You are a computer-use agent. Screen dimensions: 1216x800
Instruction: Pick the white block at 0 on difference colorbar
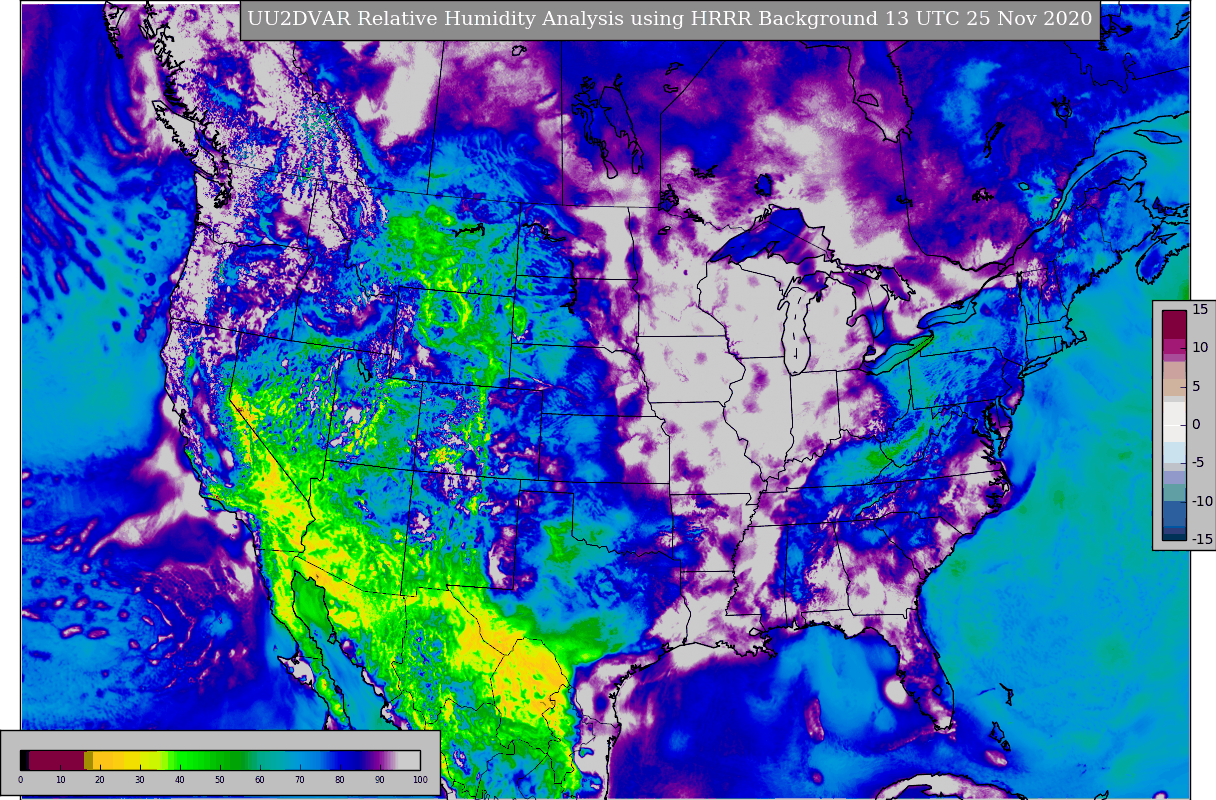[1174, 424]
